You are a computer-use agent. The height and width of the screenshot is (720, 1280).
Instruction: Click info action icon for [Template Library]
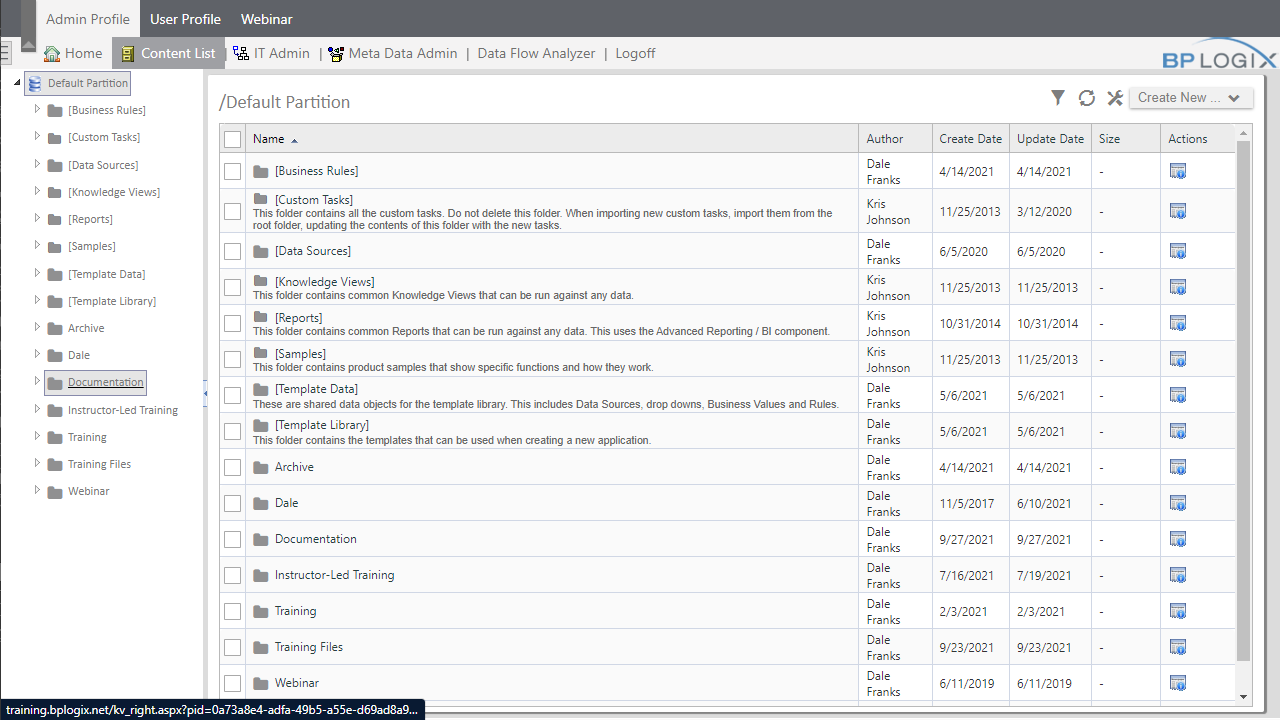click(1178, 431)
